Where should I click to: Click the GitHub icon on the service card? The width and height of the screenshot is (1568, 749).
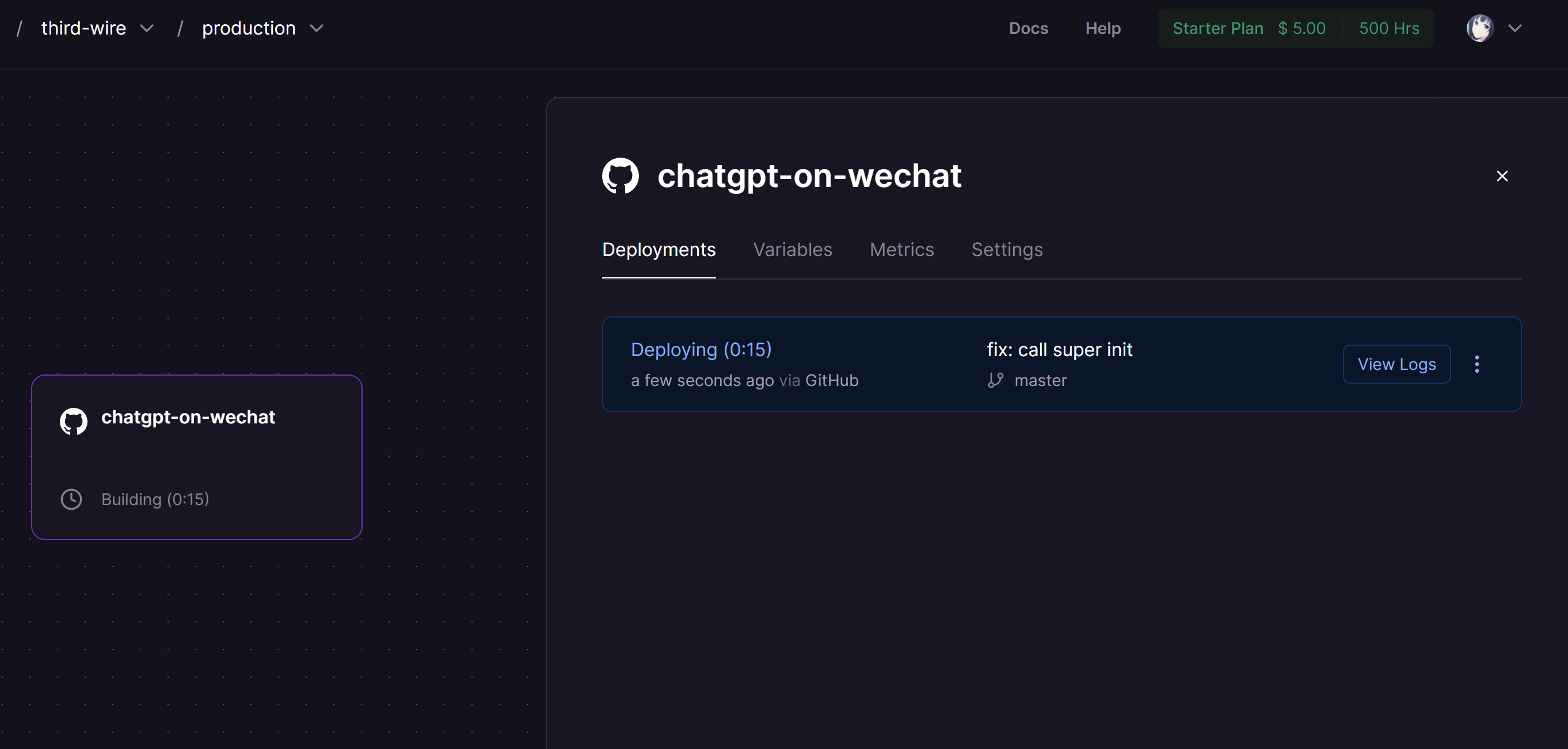click(x=74, y=421)
